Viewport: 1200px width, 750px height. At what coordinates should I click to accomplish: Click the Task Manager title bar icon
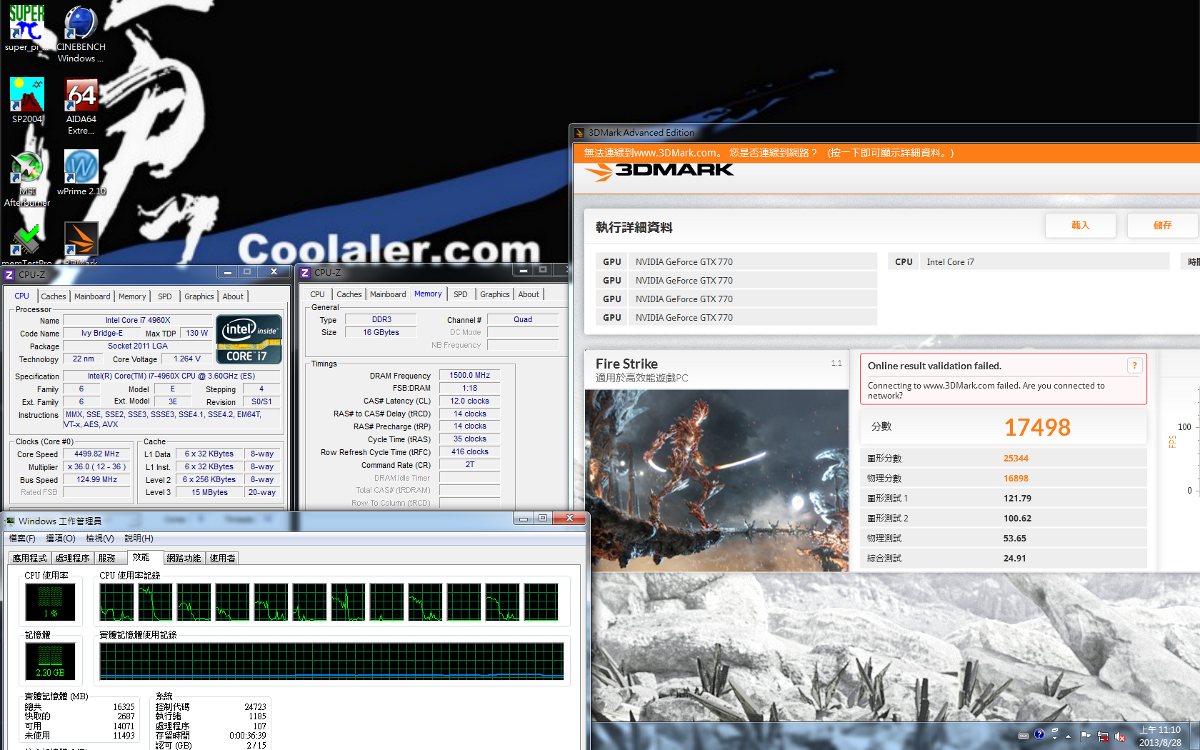click(x=11, y=520)
